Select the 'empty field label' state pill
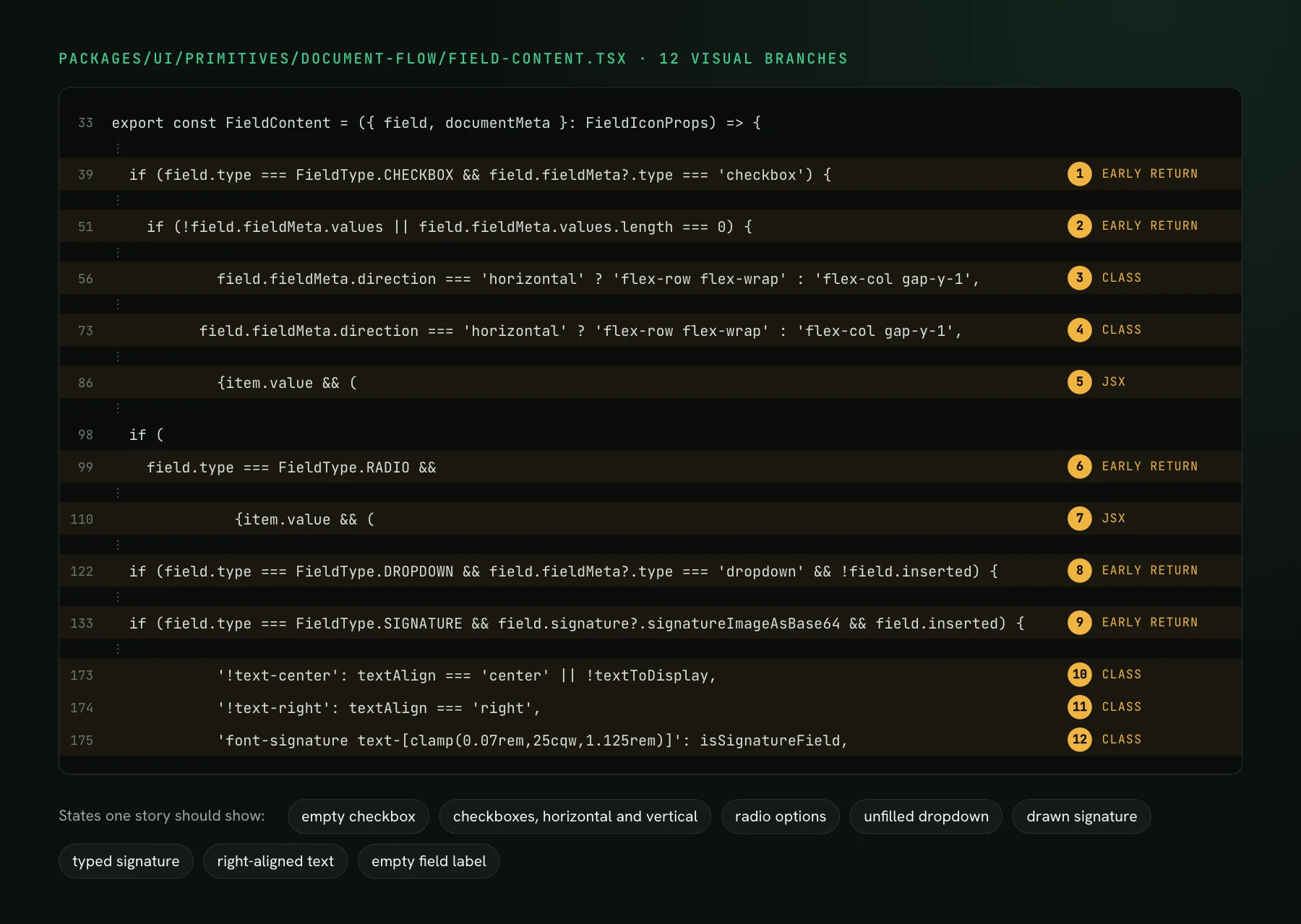 pos(429,861)
